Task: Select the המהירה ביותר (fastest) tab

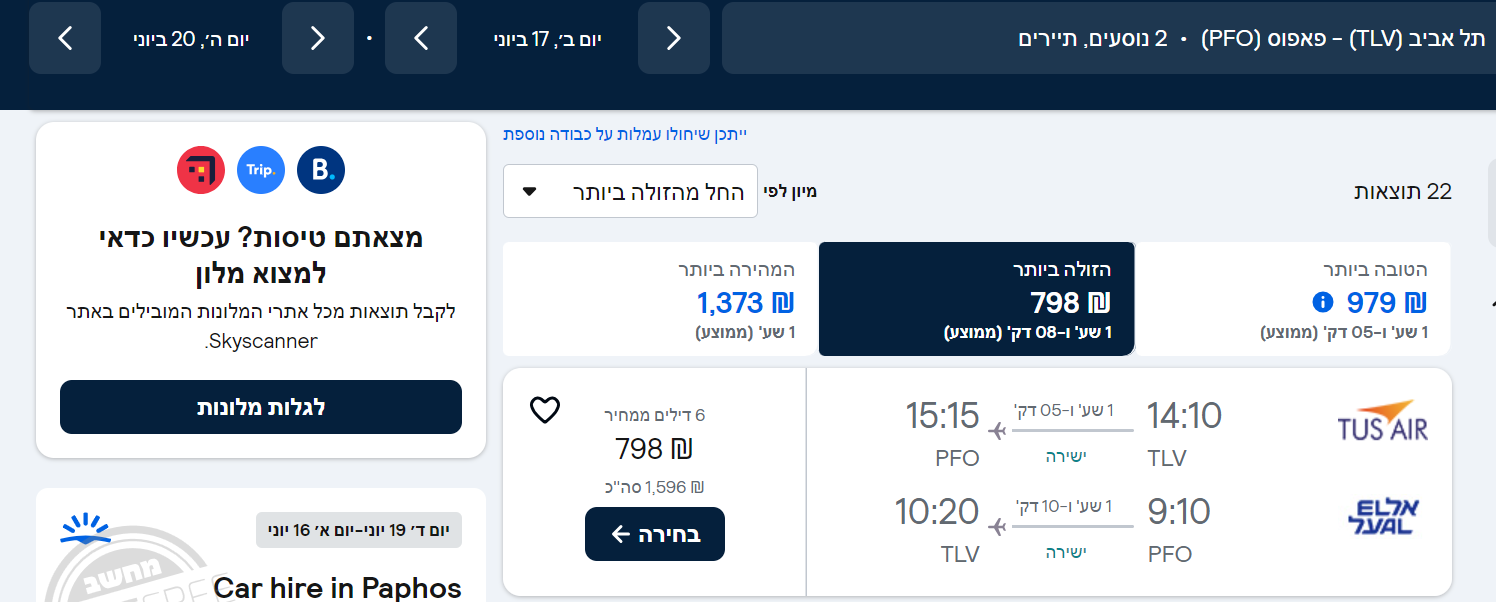Action: pyautogui.click(x=660, y=298)
